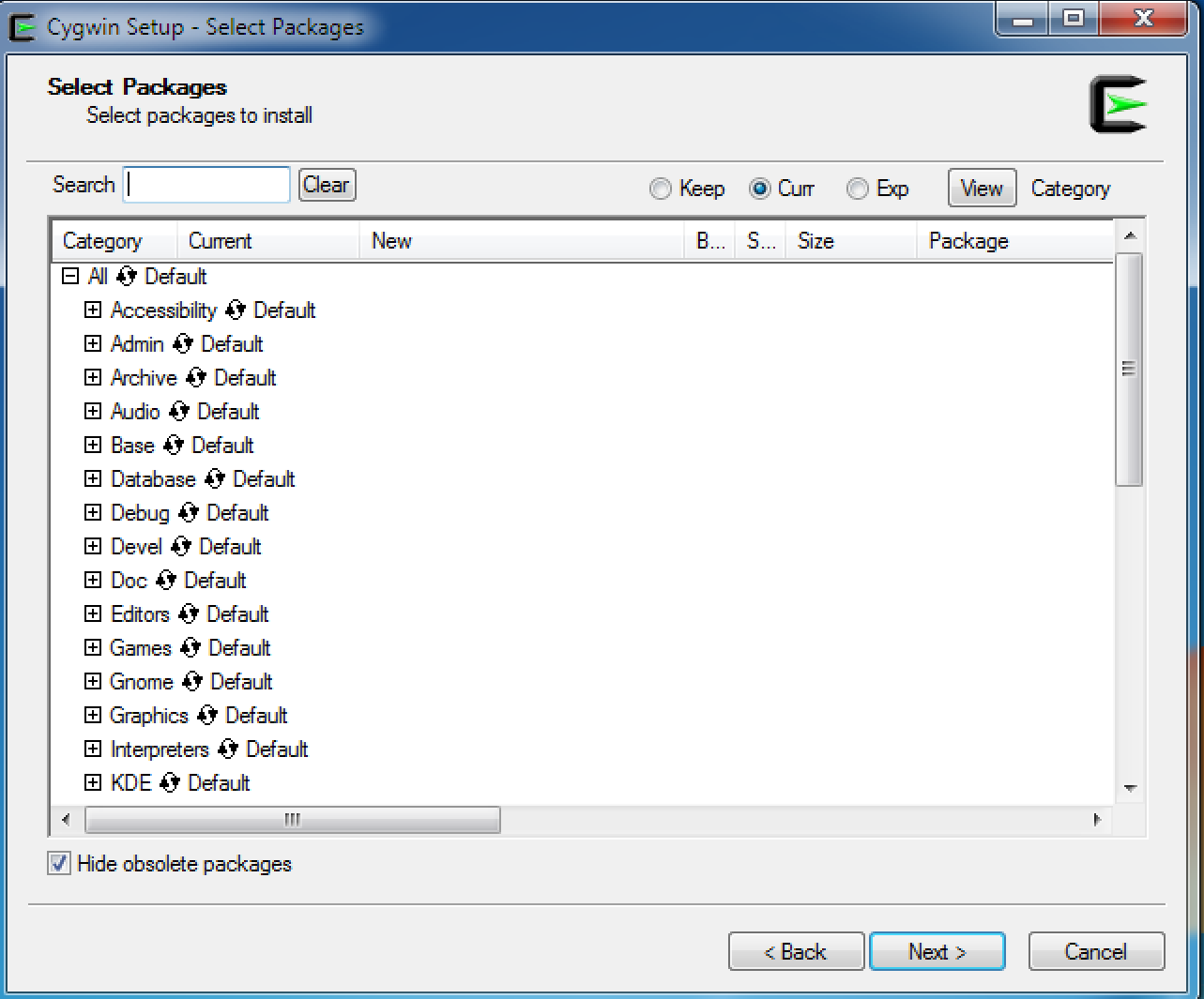Expand the Graphics category
The width and height of the screenshot is (1204, 999).
coord(93,715)
